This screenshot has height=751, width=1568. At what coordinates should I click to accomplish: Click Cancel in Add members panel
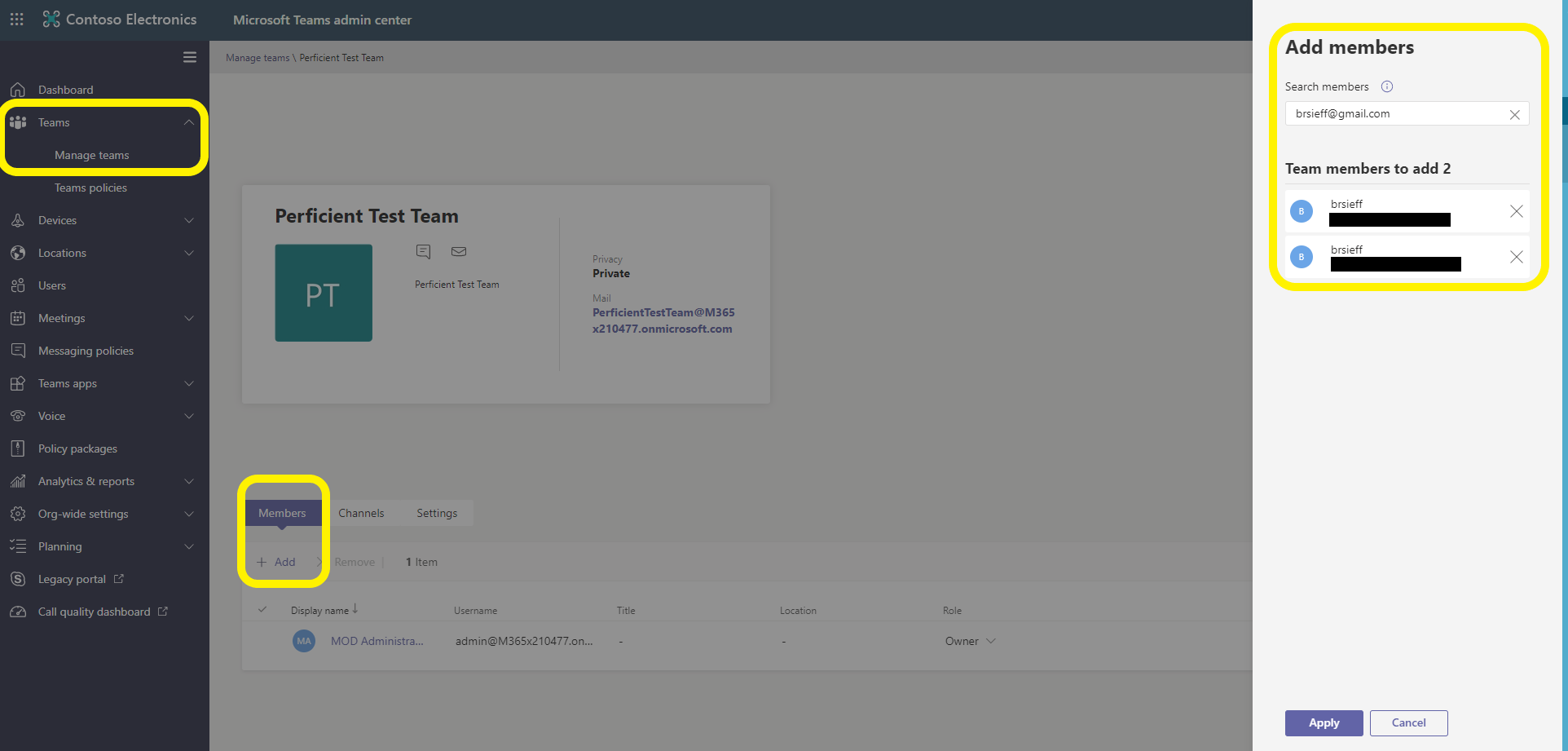tap(1408, 723)
